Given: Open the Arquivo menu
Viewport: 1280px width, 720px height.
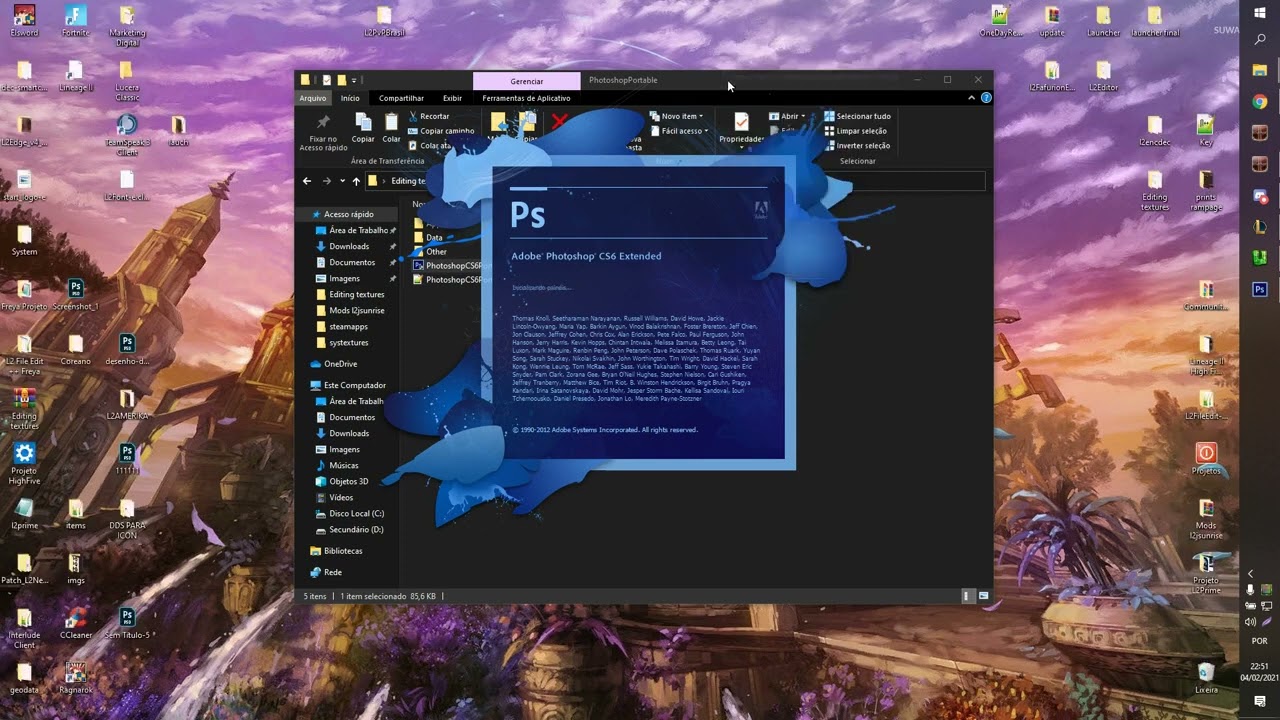Looking at the screenshot, I should (x=313, y=98).
